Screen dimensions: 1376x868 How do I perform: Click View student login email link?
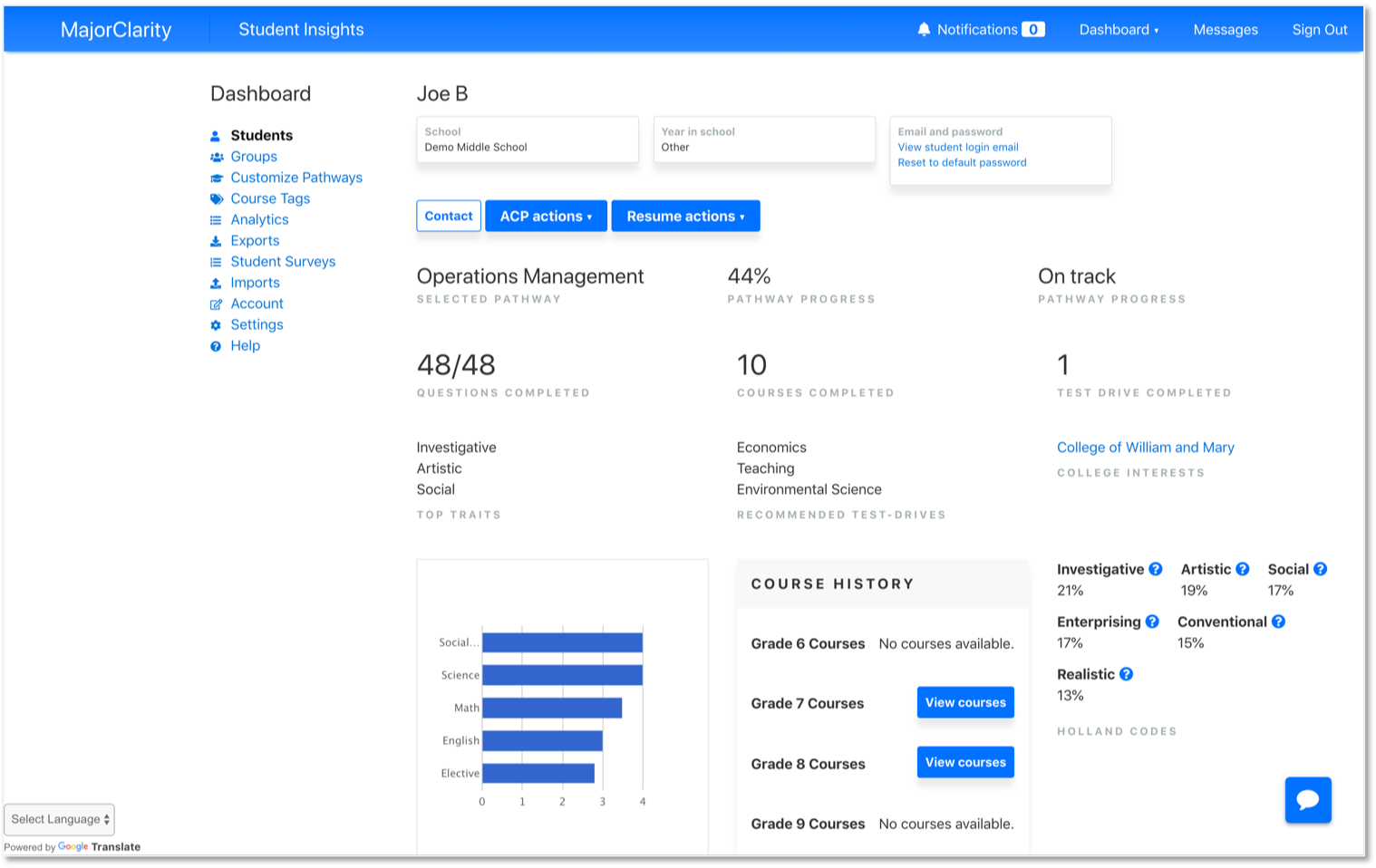click(x=958, y=147)
